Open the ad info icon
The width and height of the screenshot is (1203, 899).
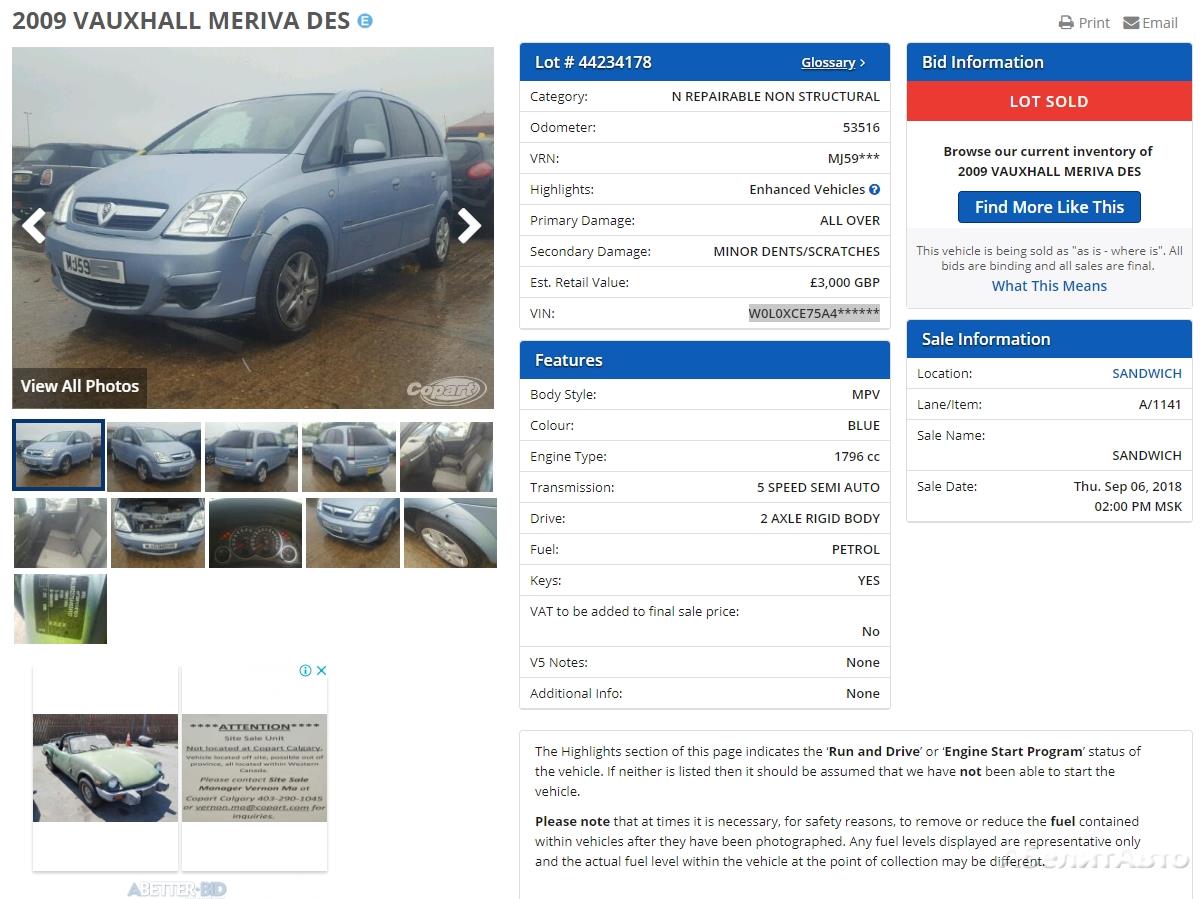[306, 670]
